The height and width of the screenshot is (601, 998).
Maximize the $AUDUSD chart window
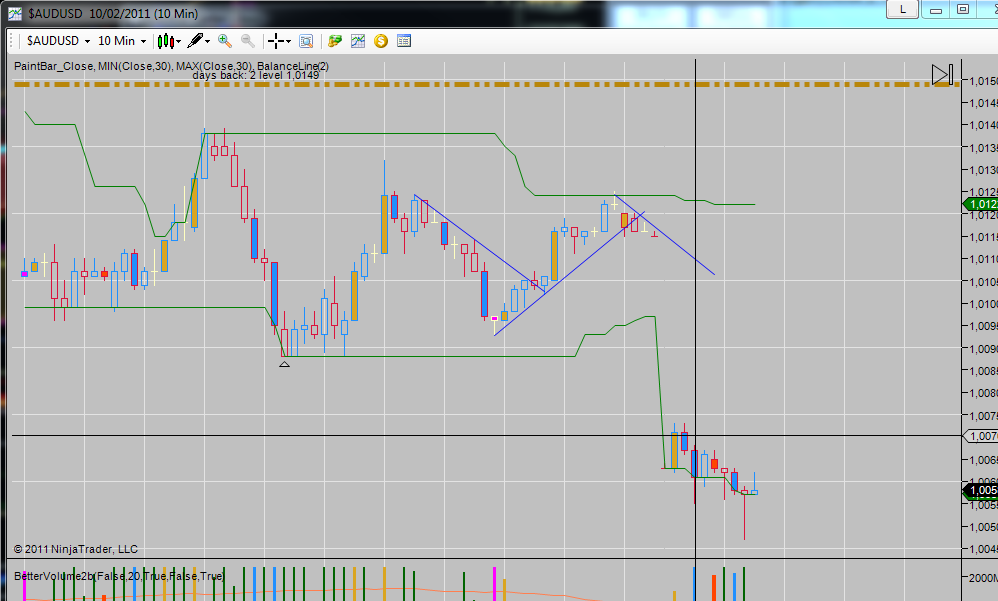(963, 9)
